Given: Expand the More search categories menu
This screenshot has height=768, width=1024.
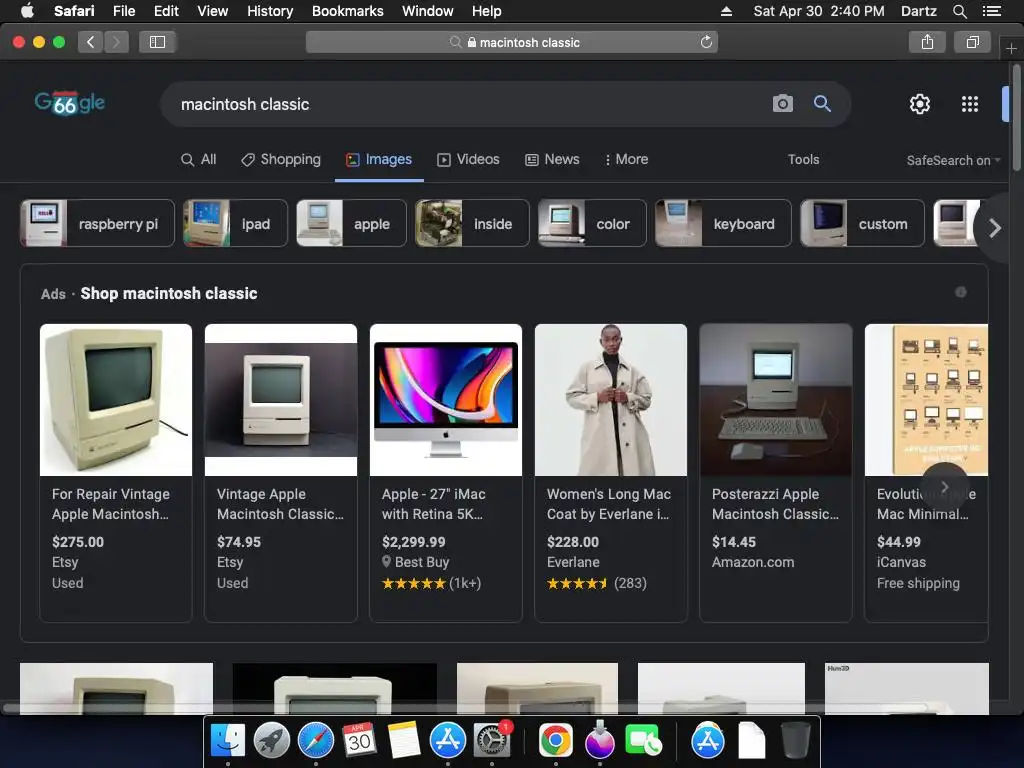Looking at the screenshot, I should tap(626, 159).
